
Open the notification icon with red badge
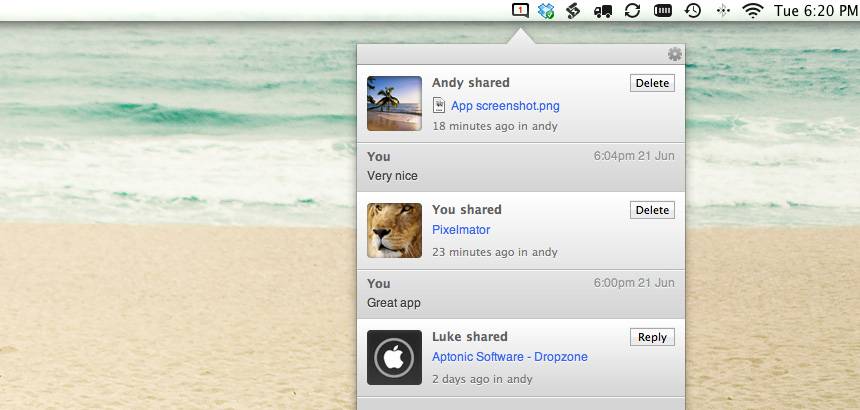click(520, 11)
